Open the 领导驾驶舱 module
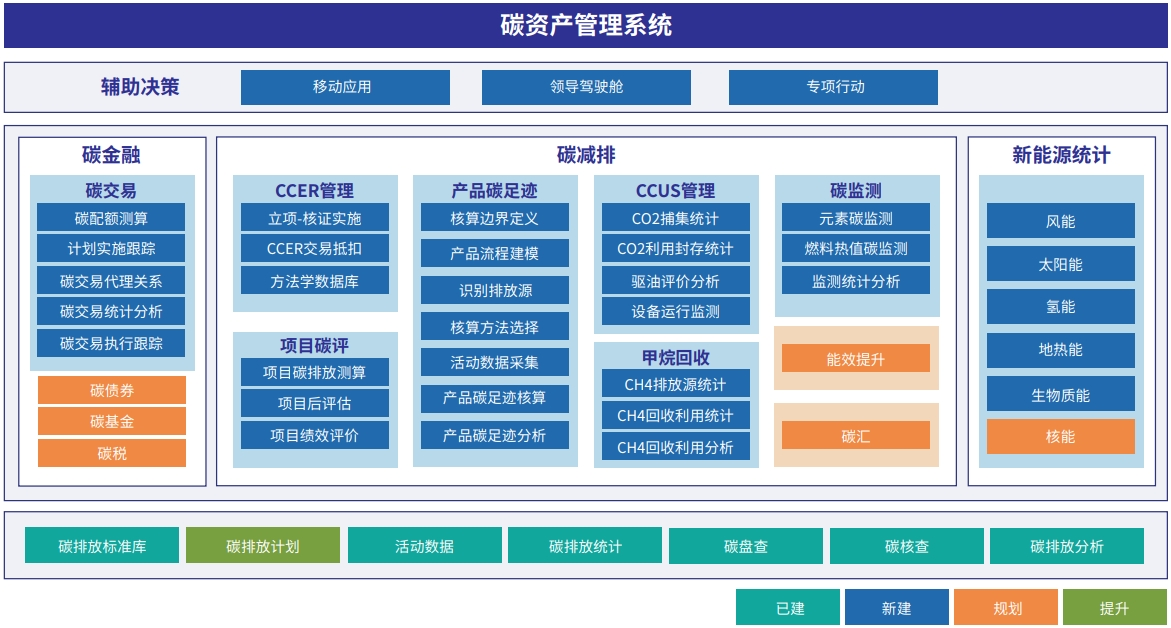Image resolution: width=1171 pixels, height=628 pixels. [586, 87]
